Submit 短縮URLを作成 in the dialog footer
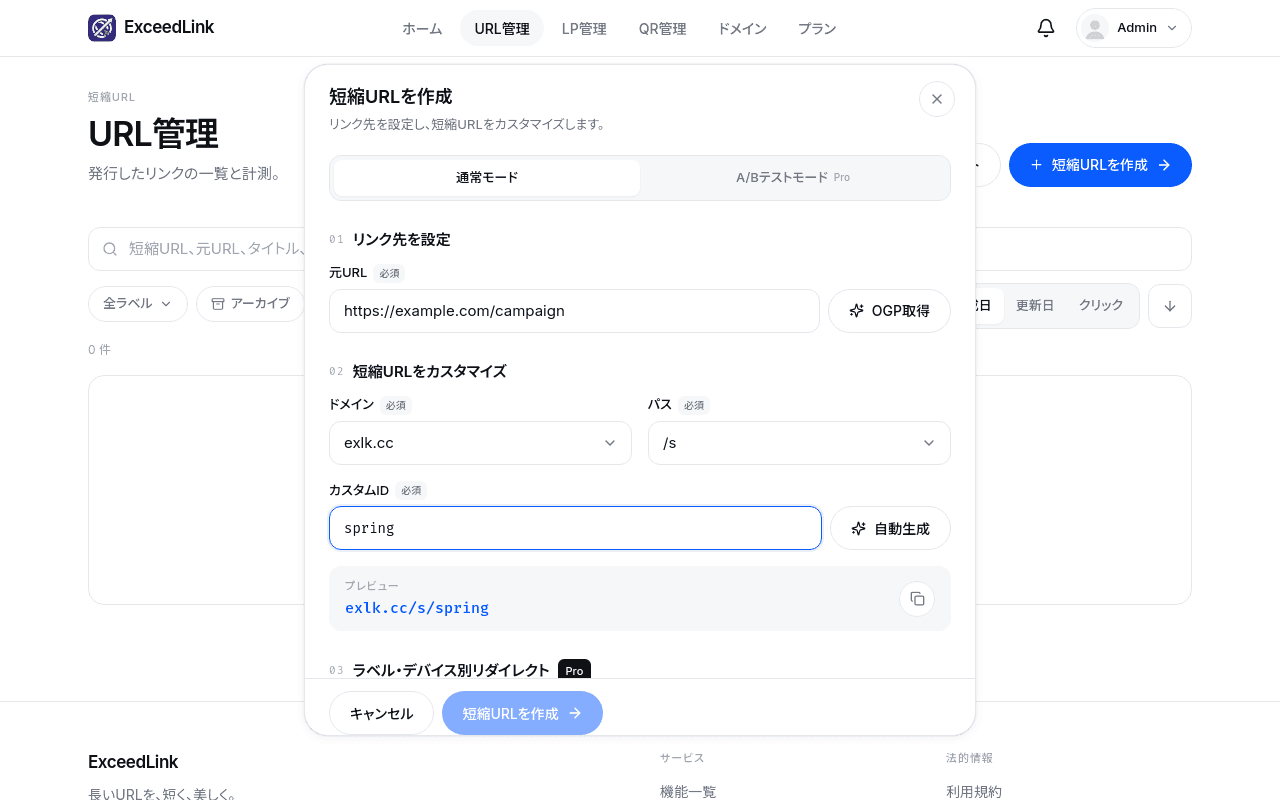 pos(522,713)
